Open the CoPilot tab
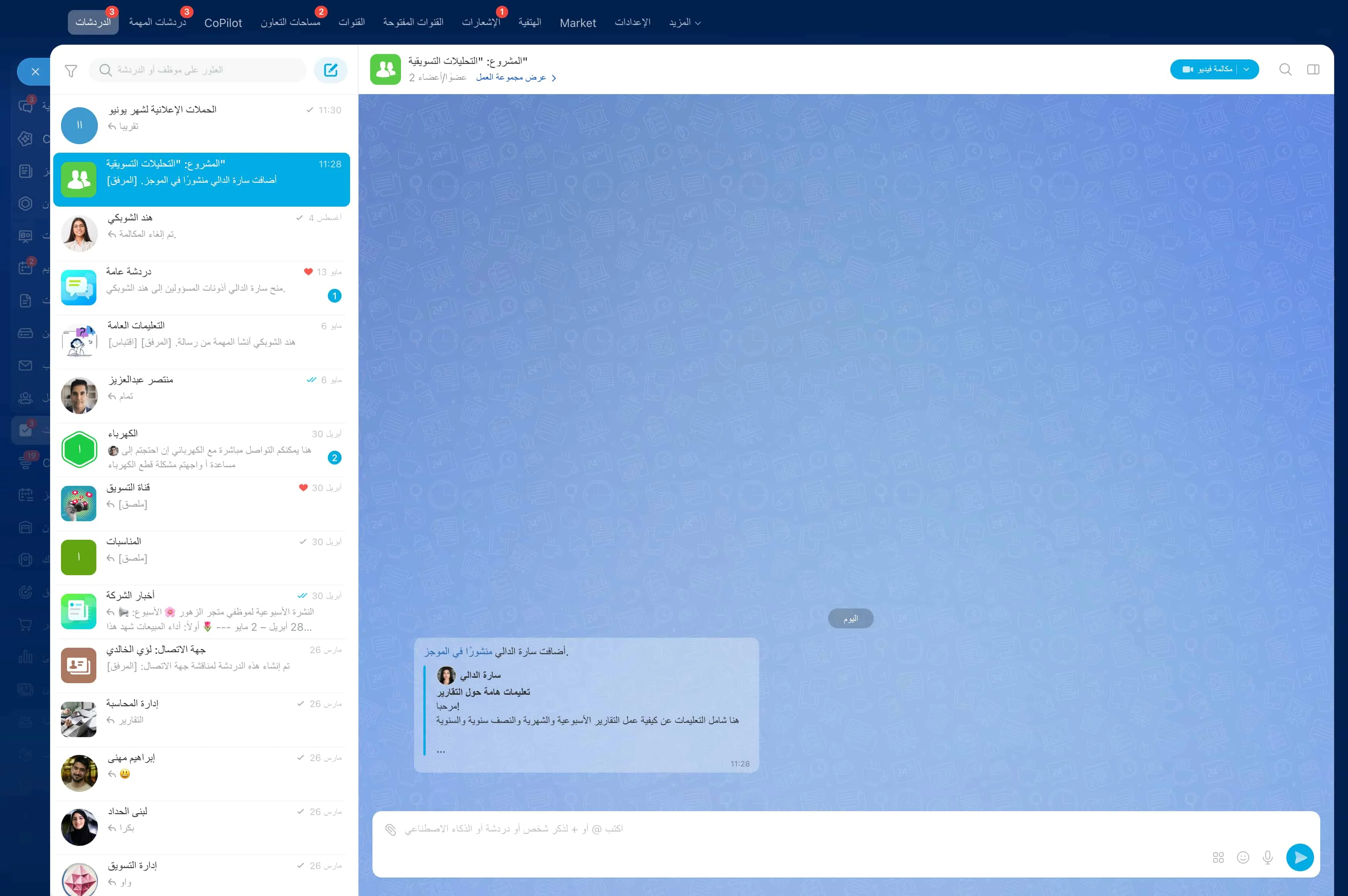 coord(223,23)
